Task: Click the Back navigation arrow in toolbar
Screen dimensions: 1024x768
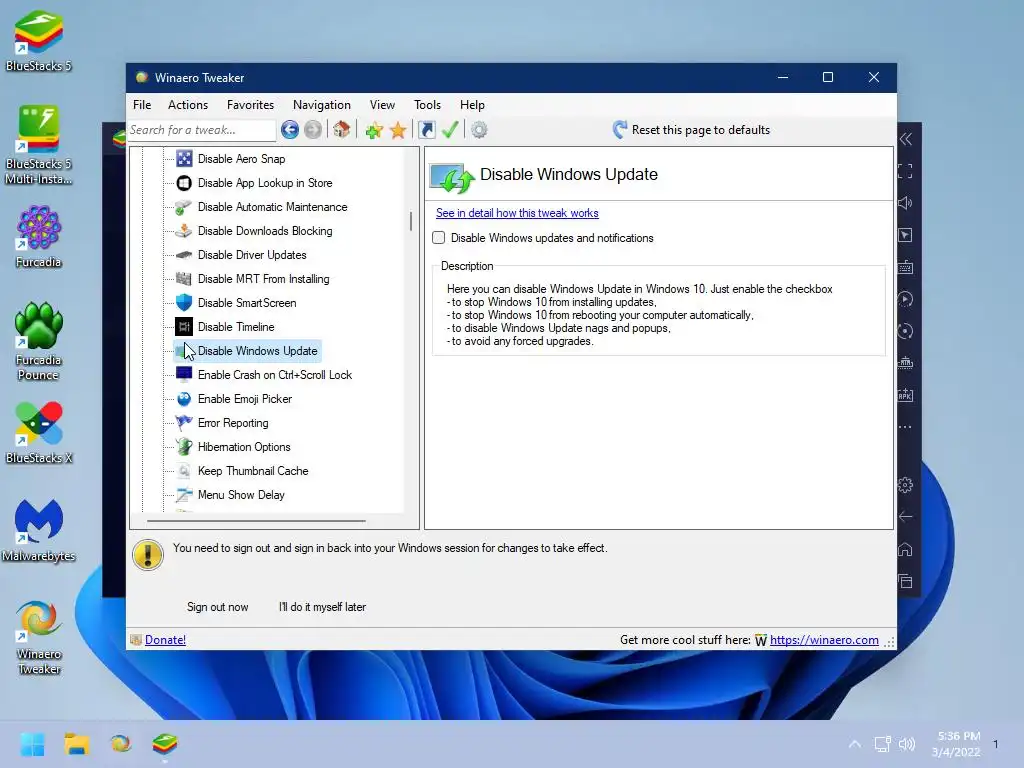Action: click(290, 130)
